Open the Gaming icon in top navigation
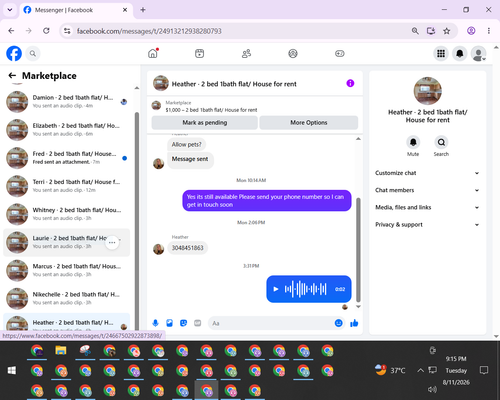 click(340, 53)
